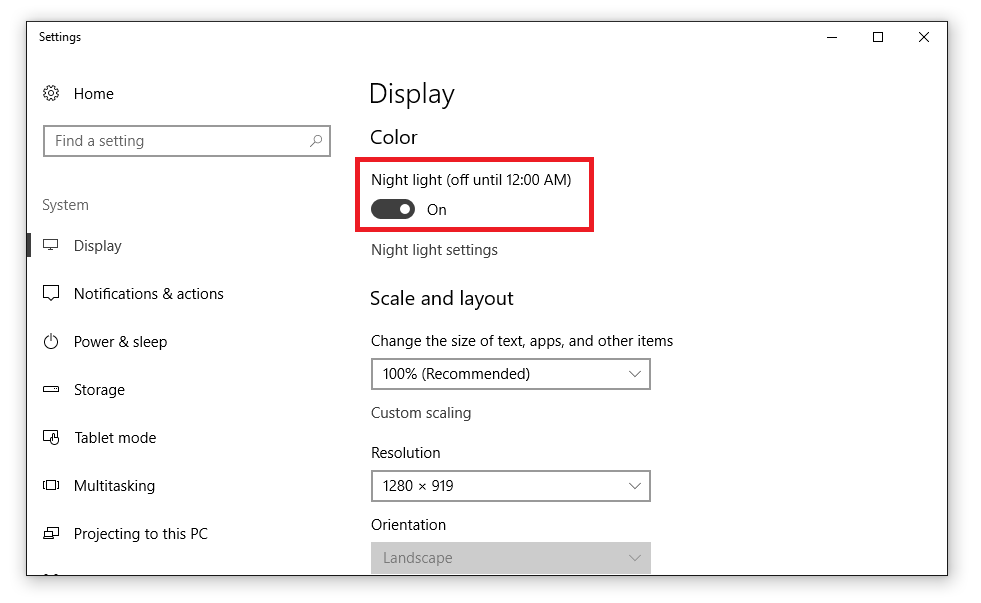
Task: Open the Landscape orientation dropdown
Action: (x=511, y=558)
